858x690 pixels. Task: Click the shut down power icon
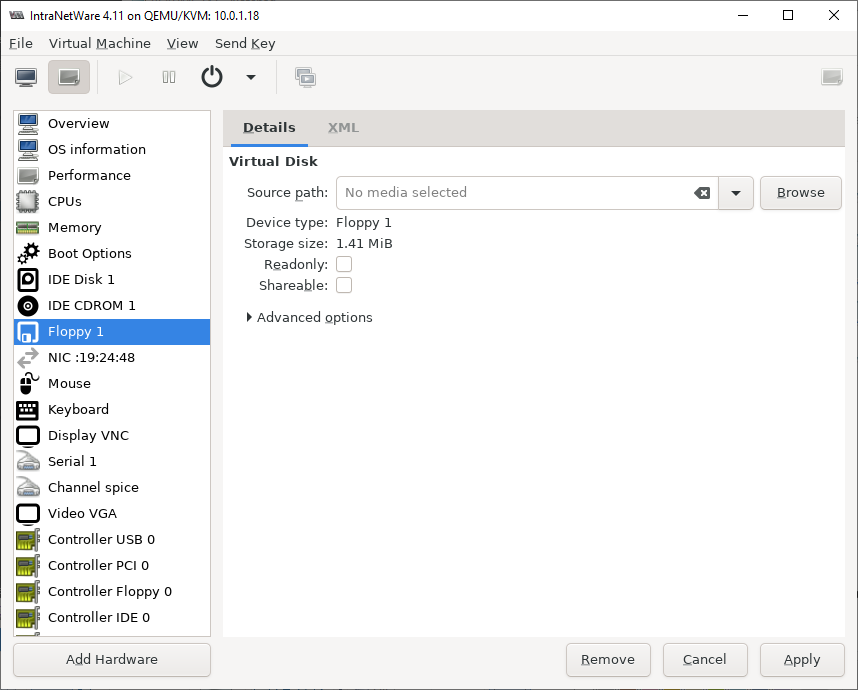point(212,77)
